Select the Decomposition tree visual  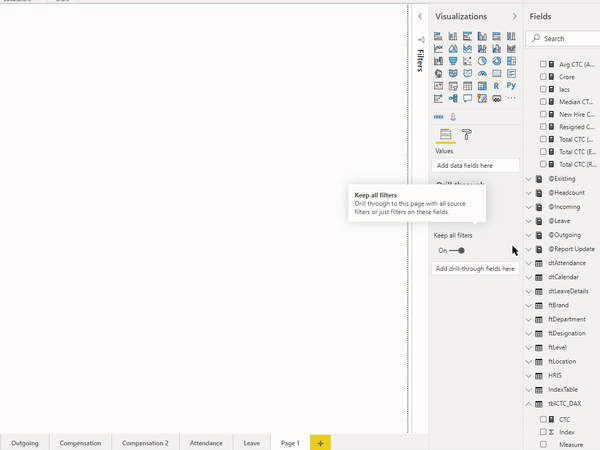point(453,98)
